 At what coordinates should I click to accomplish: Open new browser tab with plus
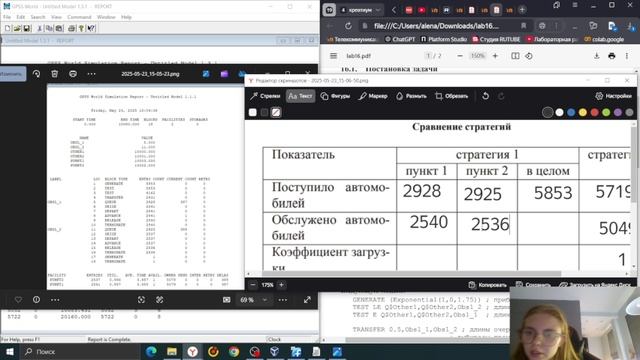point(522,10)
